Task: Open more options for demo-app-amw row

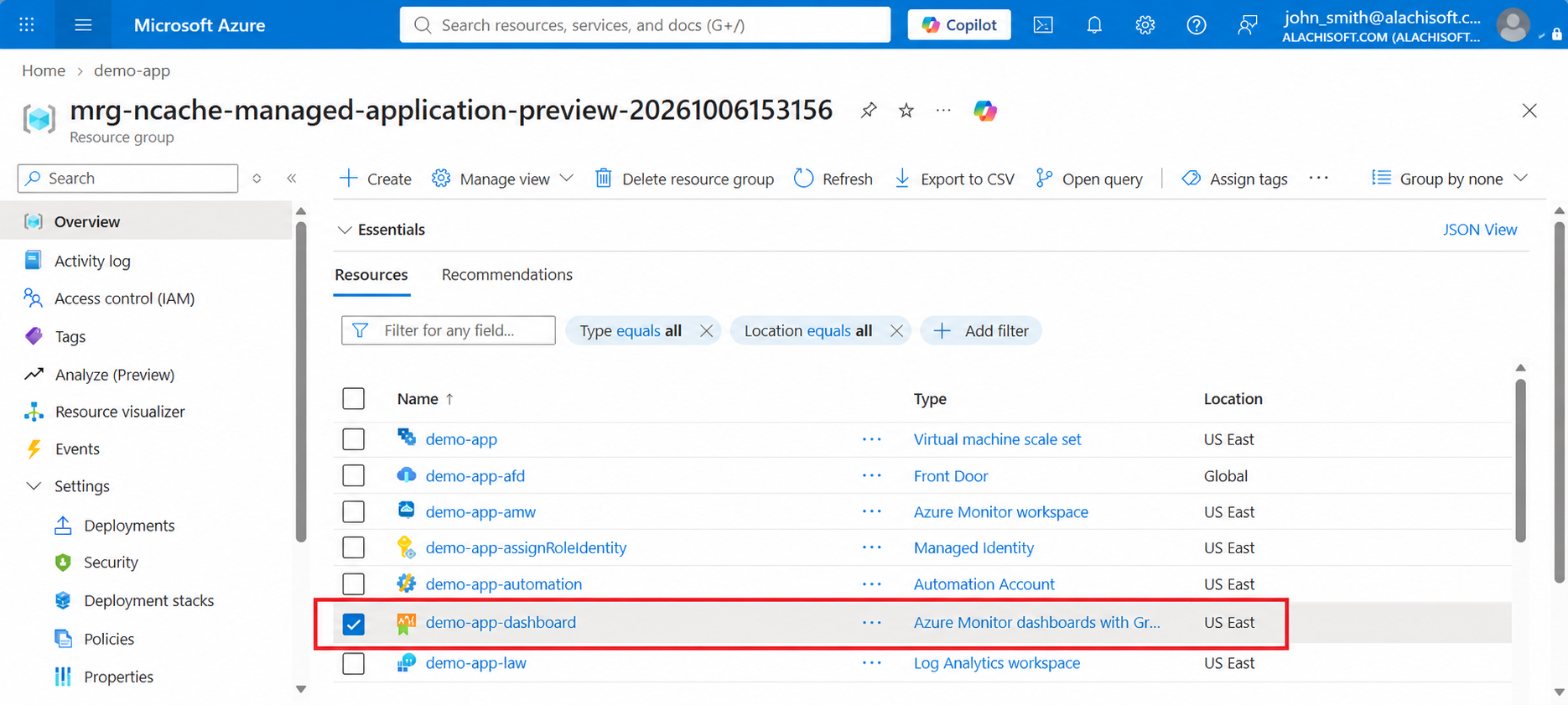Action: (872, 511)
